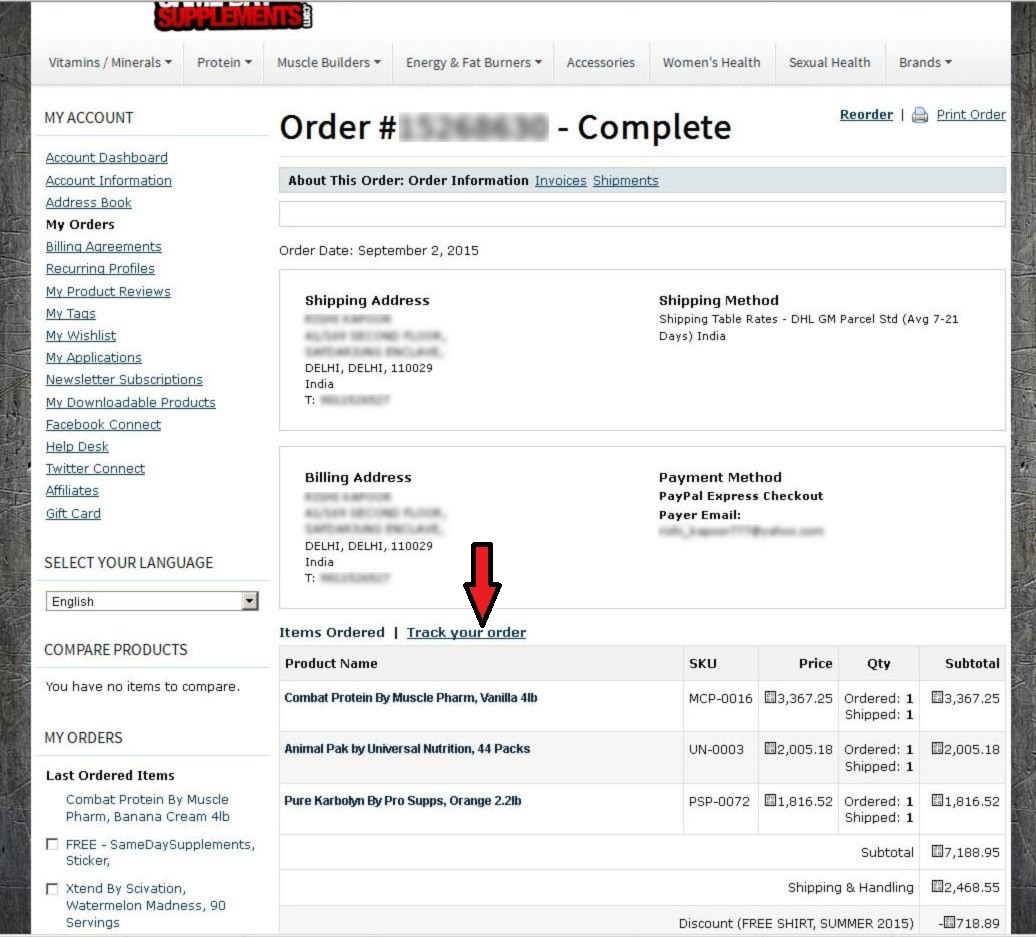Expand the Brands menu
The height and width of the screenshot is (937, 1036).
pos(925,63)
